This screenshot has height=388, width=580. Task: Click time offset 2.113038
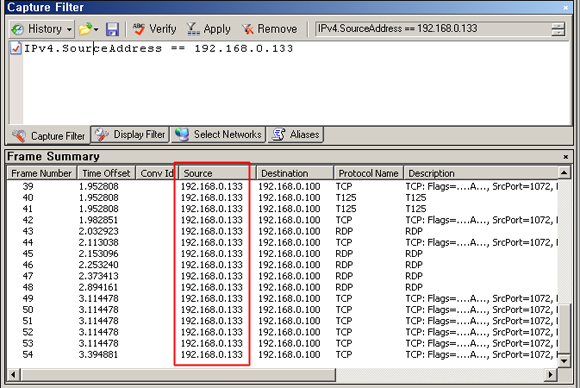pyautogui.click(x=98, y=242)
